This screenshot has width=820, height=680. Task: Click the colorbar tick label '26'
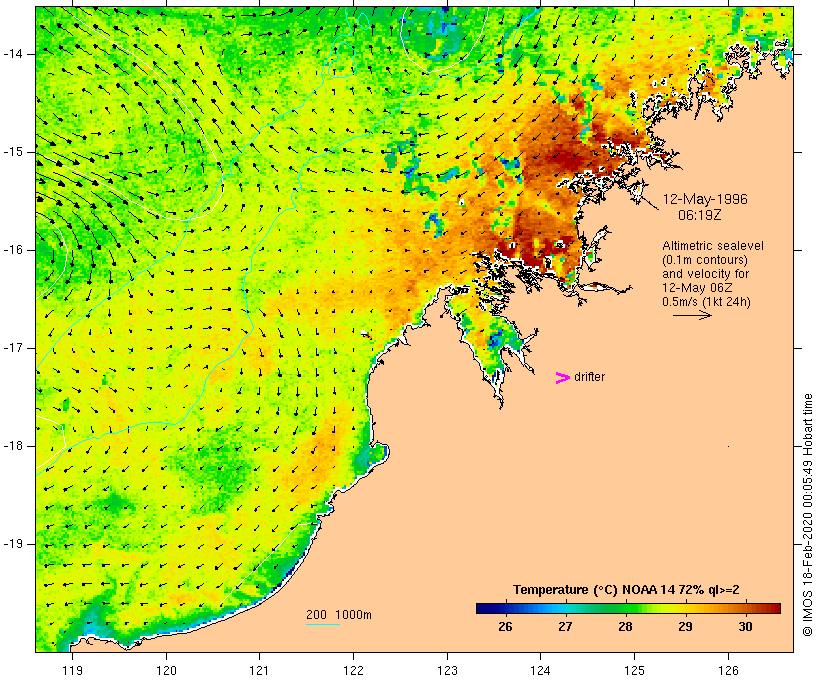click(x=505, y=627)
